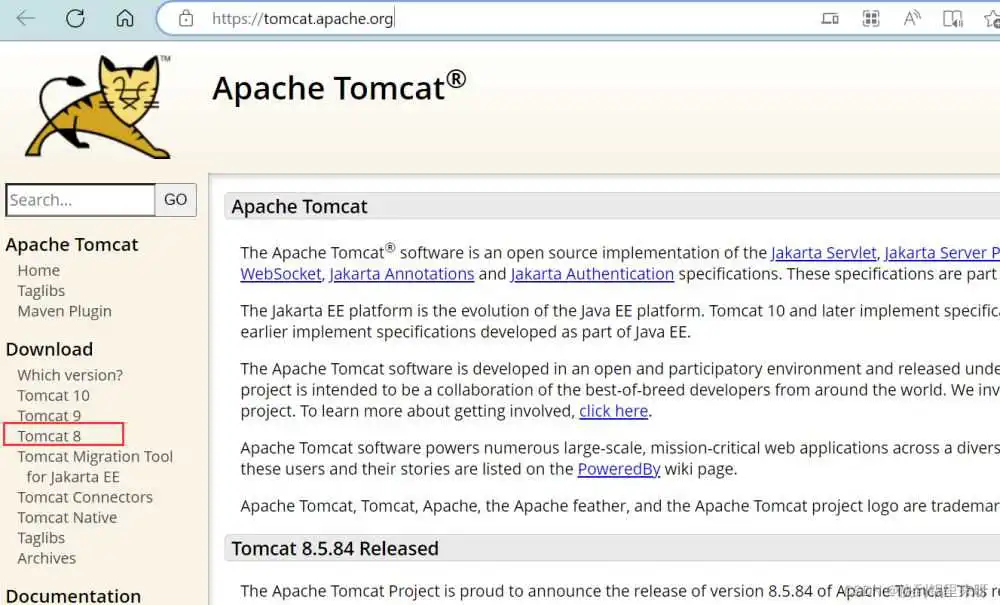Click the QR code grid icon in address bar

(871, 18)
